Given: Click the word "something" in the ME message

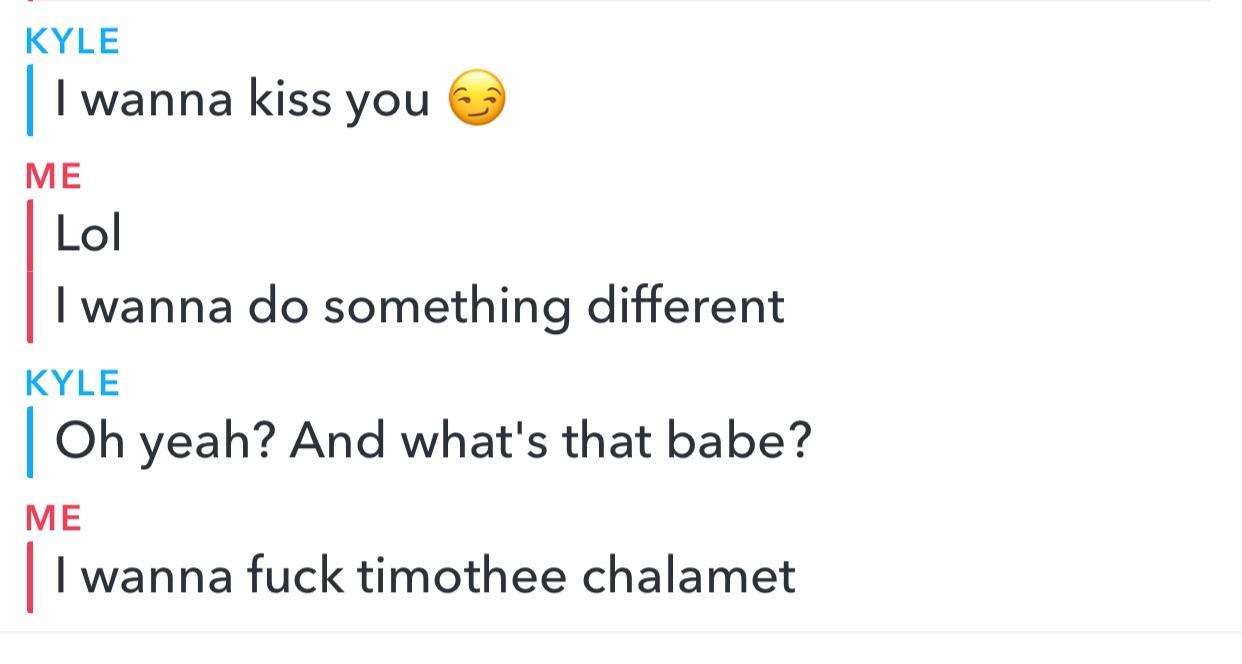Looking at the screenshot, I should click(447, 305).
